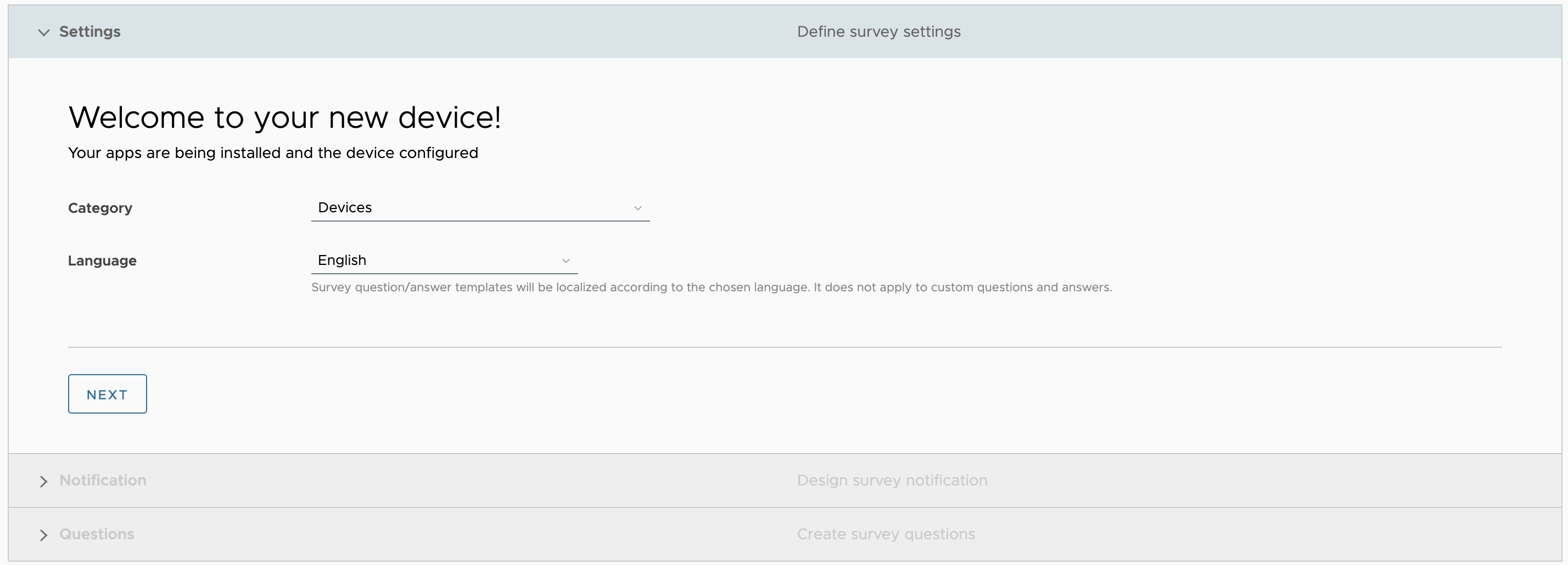Click the Define survey settings heading
Image resolution: width=1568 pixels, height=565 pixels.
[x=879, y=31]
